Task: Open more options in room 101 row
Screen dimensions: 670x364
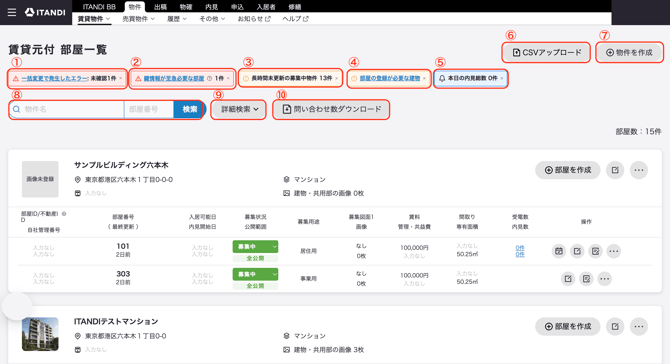Action: click(614, 251)
